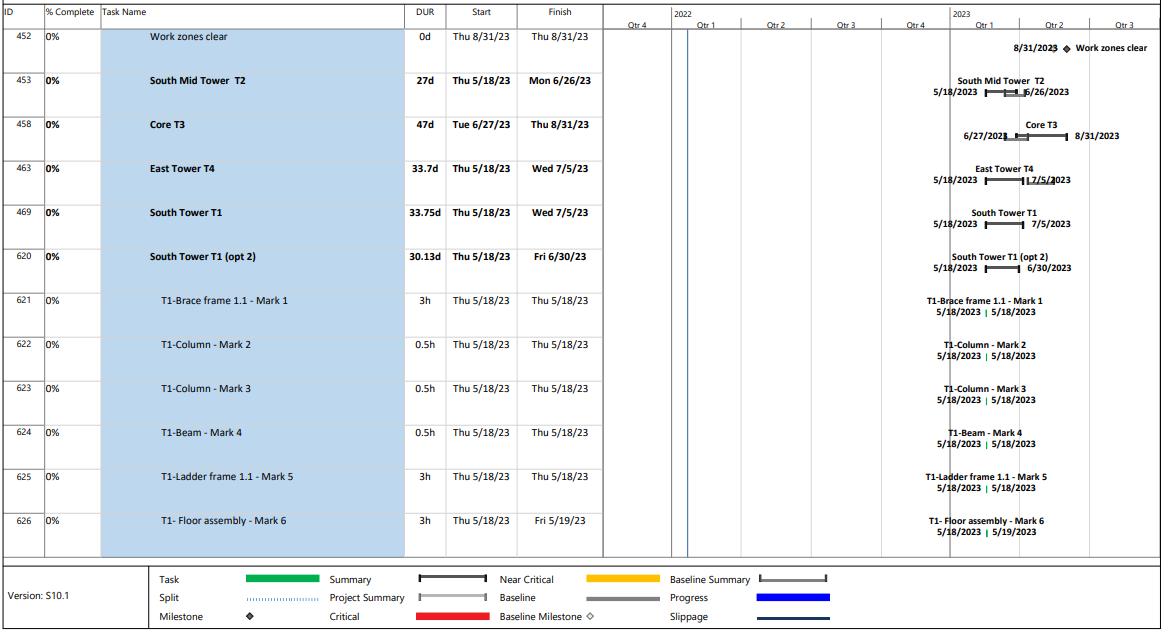Select 'T1-Column - Mark 2' task name

coord(206,345)
